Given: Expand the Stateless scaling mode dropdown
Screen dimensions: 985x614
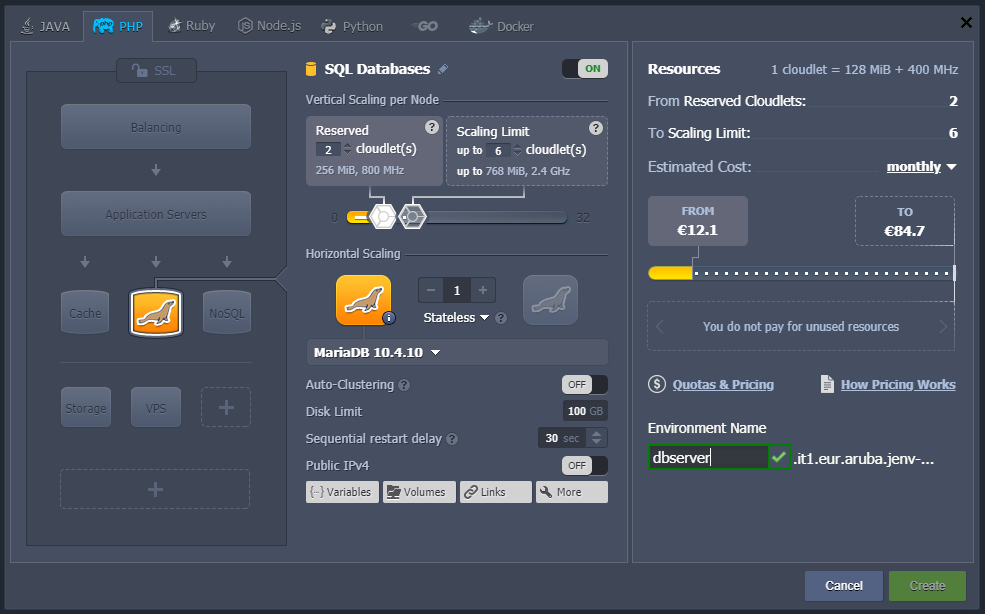Looking at the screenshot, I should [x=456, y=318].
